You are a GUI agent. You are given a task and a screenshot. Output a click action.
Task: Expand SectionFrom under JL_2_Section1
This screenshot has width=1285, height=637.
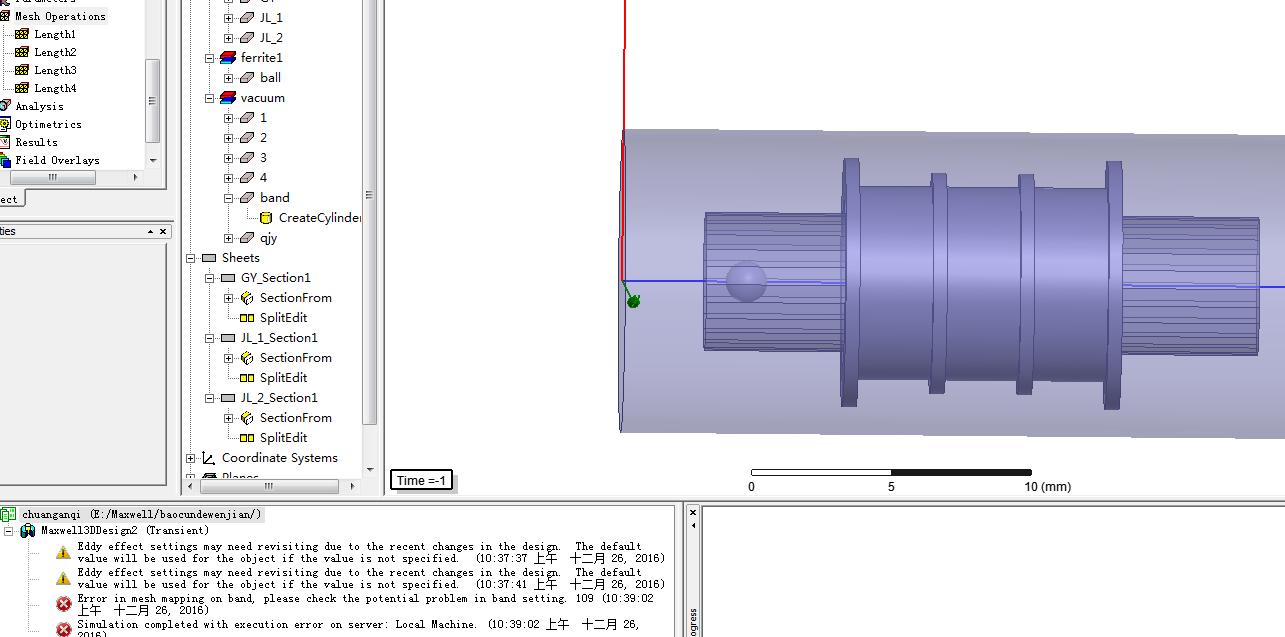pos(229,418)
